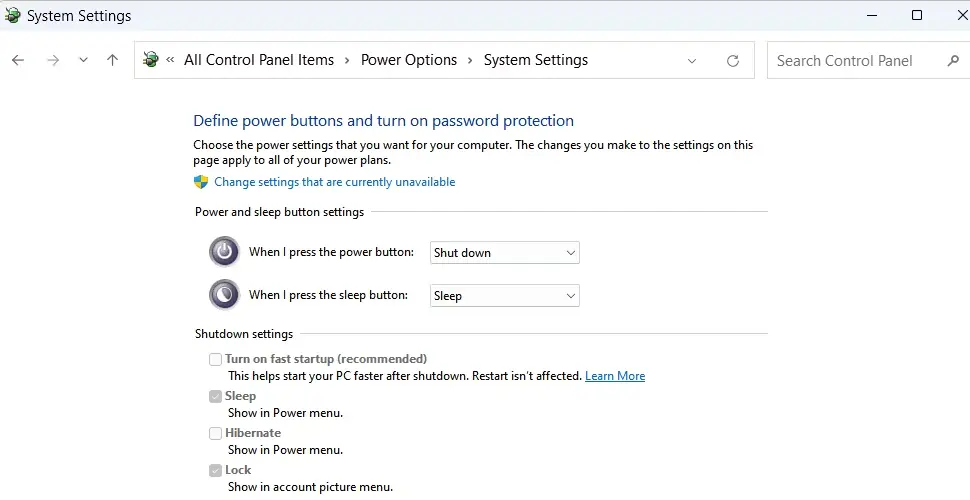Click the Power Options icon in the address bar
This screenshot has width=970, height=500.
pyautogui.click(x=150, y=59)
